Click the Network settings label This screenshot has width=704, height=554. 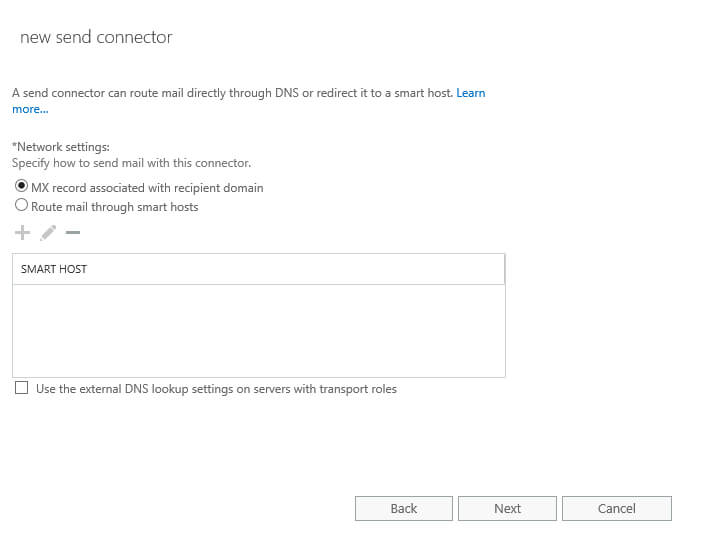click(61, 147)
